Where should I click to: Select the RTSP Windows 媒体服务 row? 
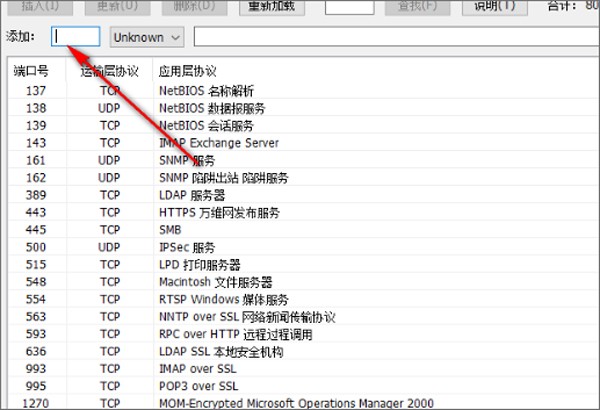(x=224, y=300)
